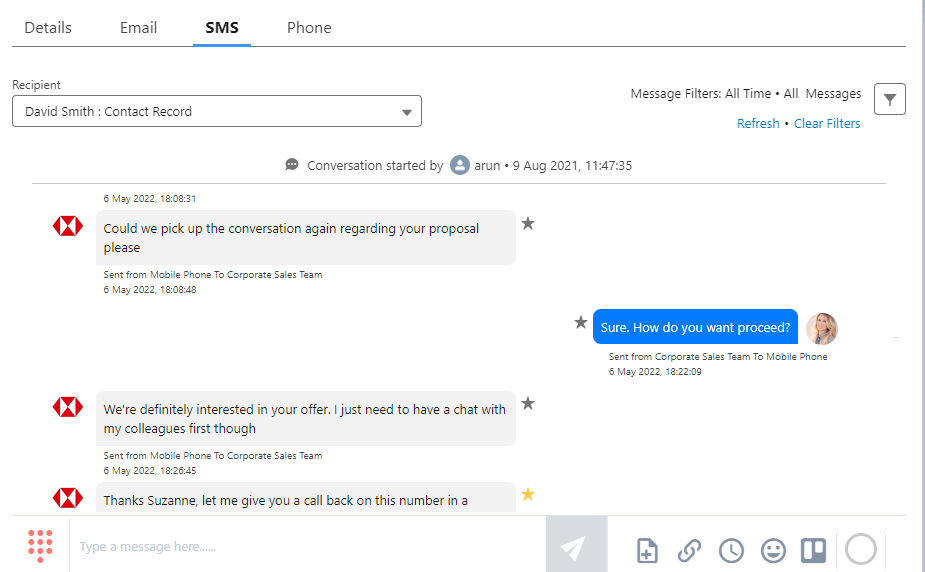
Task: Open the emoji picker smiley icon
Action: point(773,550)
